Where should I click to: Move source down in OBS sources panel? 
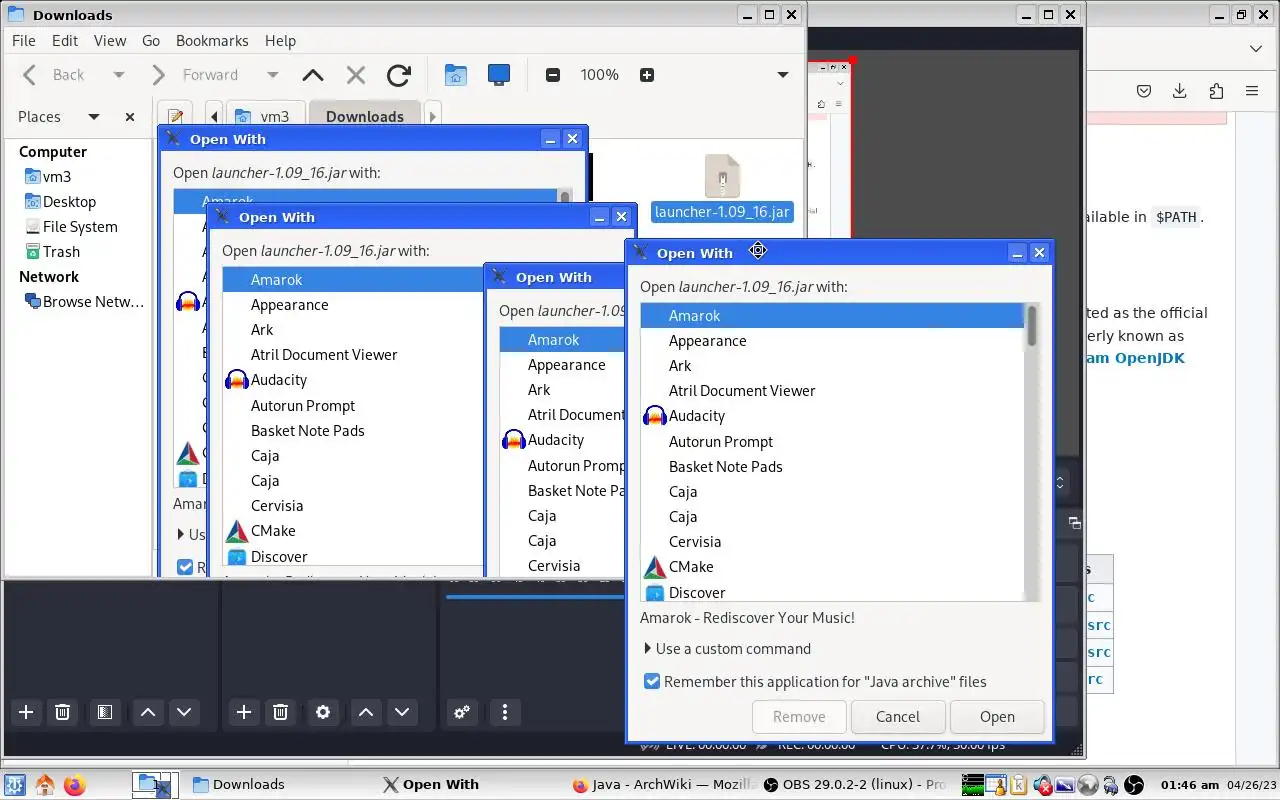402,712
